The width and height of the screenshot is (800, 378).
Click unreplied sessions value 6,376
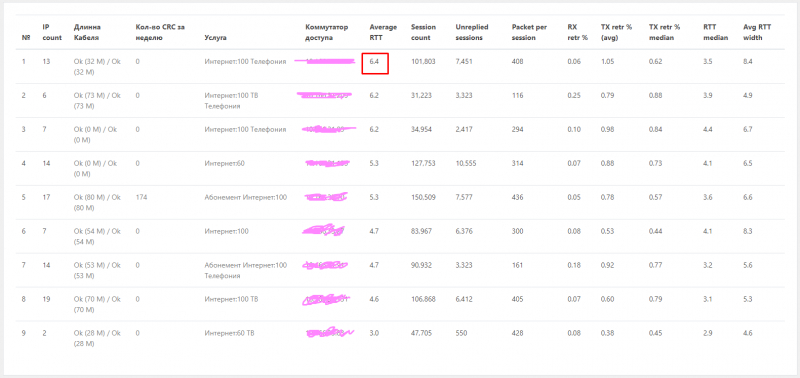click(464, 231)
